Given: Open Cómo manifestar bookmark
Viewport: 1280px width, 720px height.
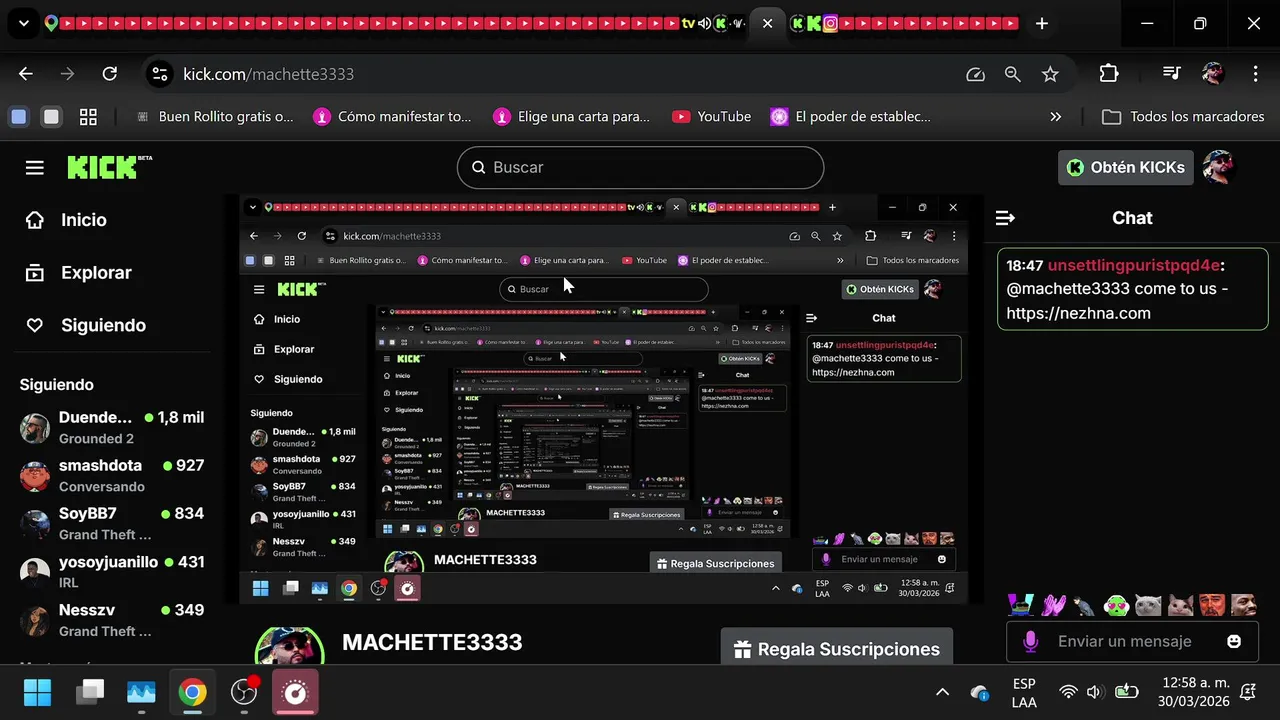Looking at the screenshot, I should pos(392,117).
